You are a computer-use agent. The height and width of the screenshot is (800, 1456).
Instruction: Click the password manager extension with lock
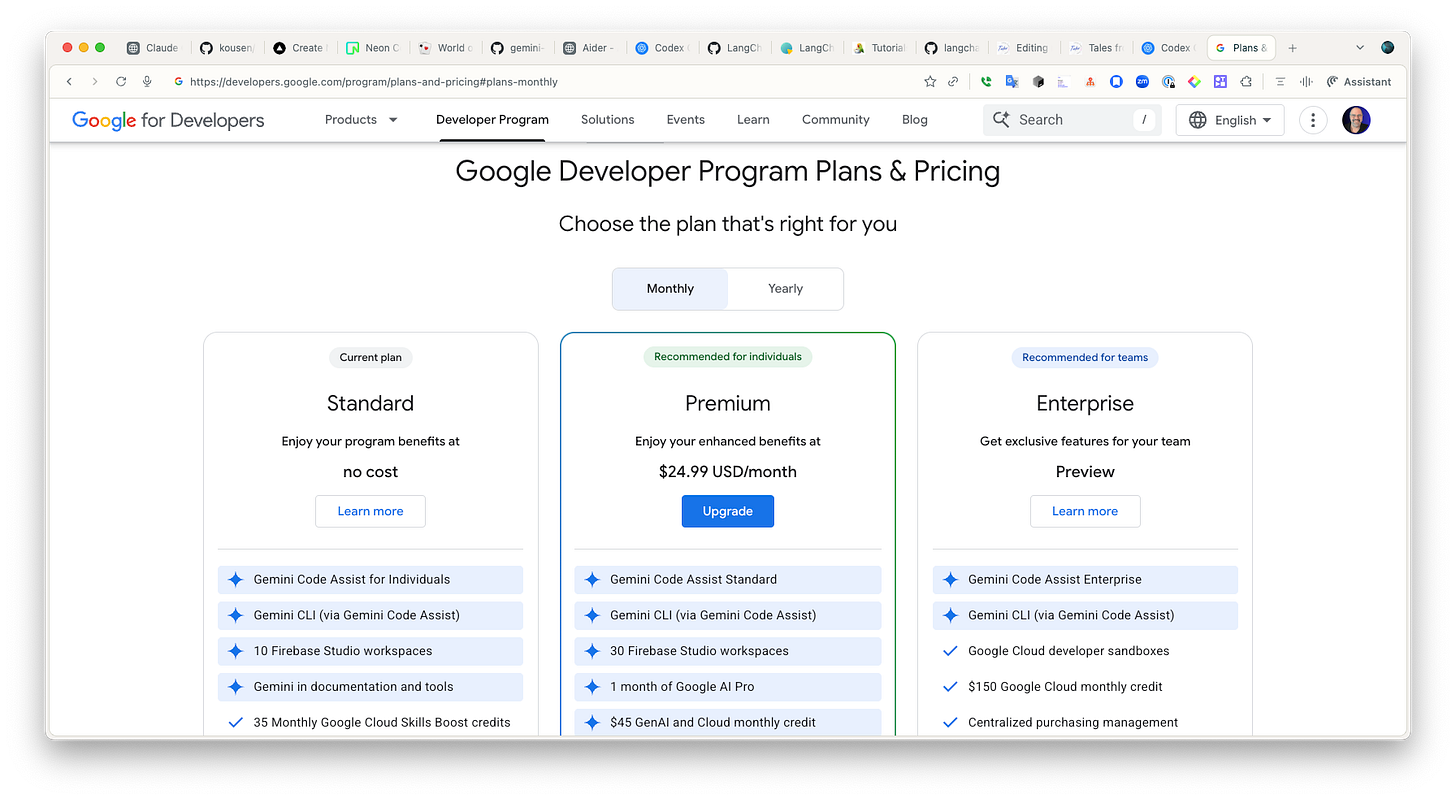point(1168,82)
